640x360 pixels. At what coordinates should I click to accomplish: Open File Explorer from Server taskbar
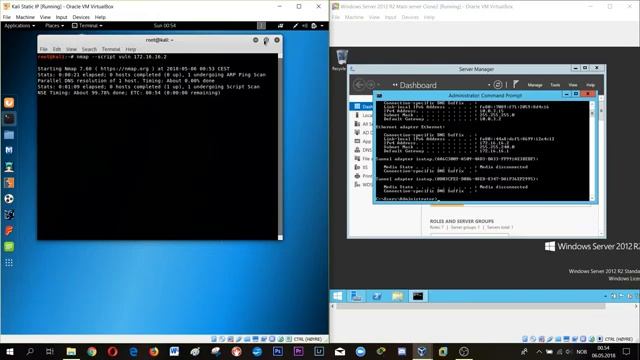(397, 296)
